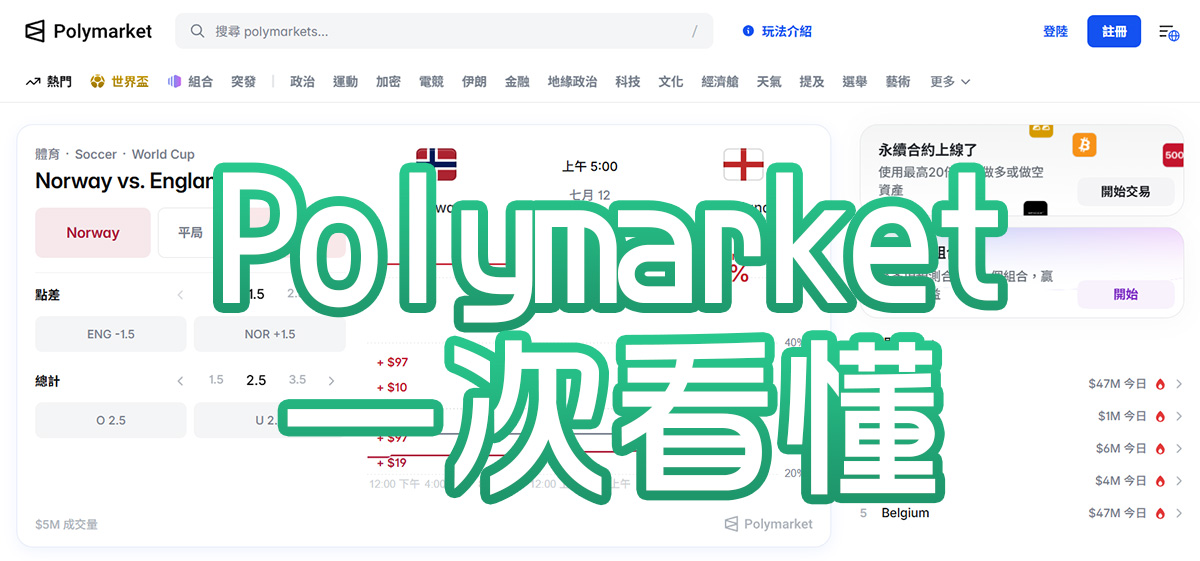Click the $5M 成交量 text

tap(66, 524)
